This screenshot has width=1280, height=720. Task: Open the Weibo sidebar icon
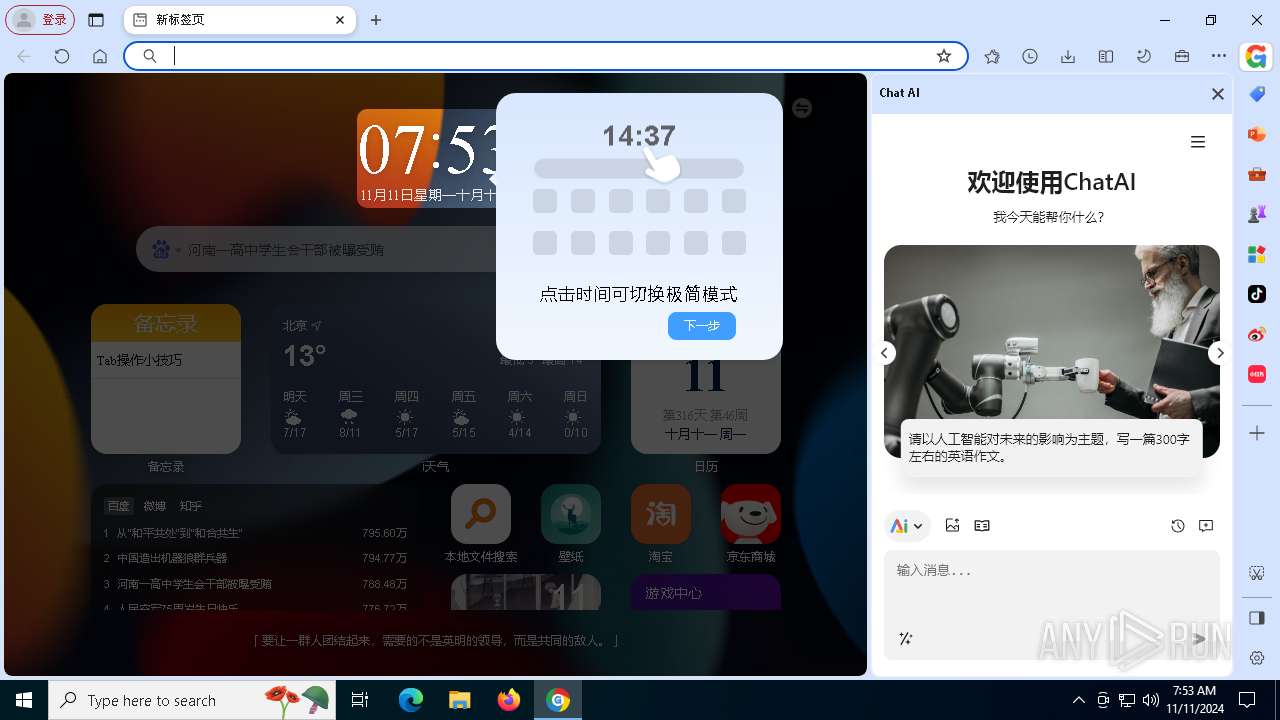click(1257, 334)
